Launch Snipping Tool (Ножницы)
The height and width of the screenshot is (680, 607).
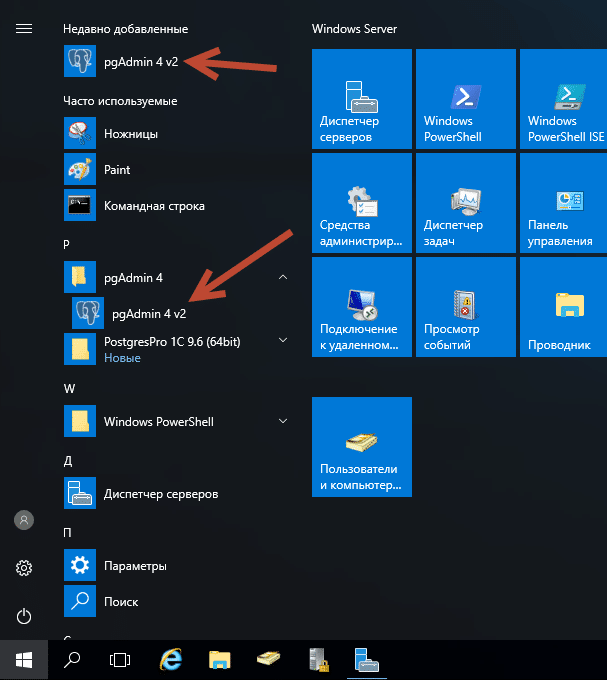point(130,134)
